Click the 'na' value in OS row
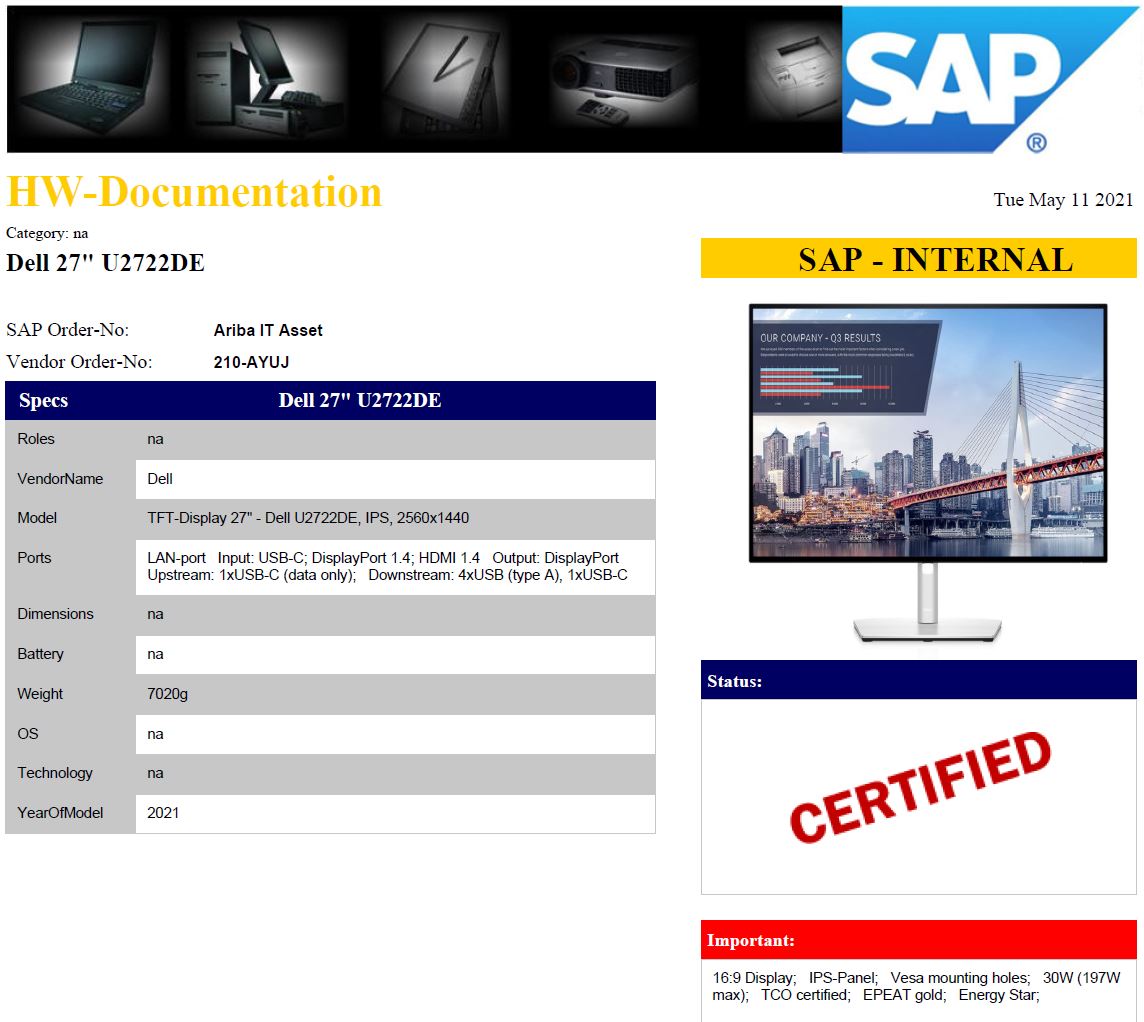 point(155,735)
